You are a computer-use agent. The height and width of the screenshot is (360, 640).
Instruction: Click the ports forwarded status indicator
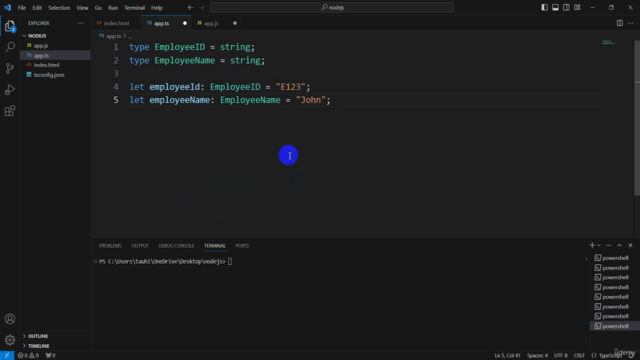tap(51, 356)
